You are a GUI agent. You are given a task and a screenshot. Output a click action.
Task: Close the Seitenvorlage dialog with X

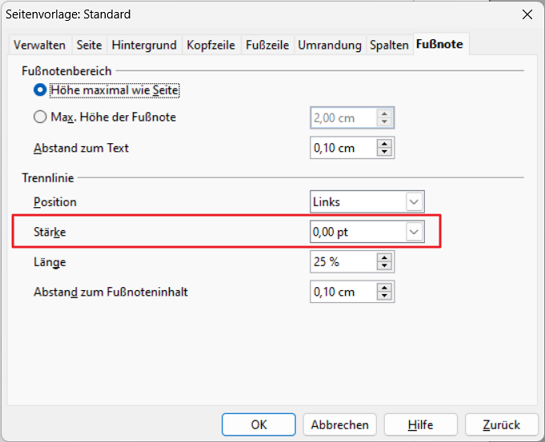pyautogui.click(x=527, y=15)
